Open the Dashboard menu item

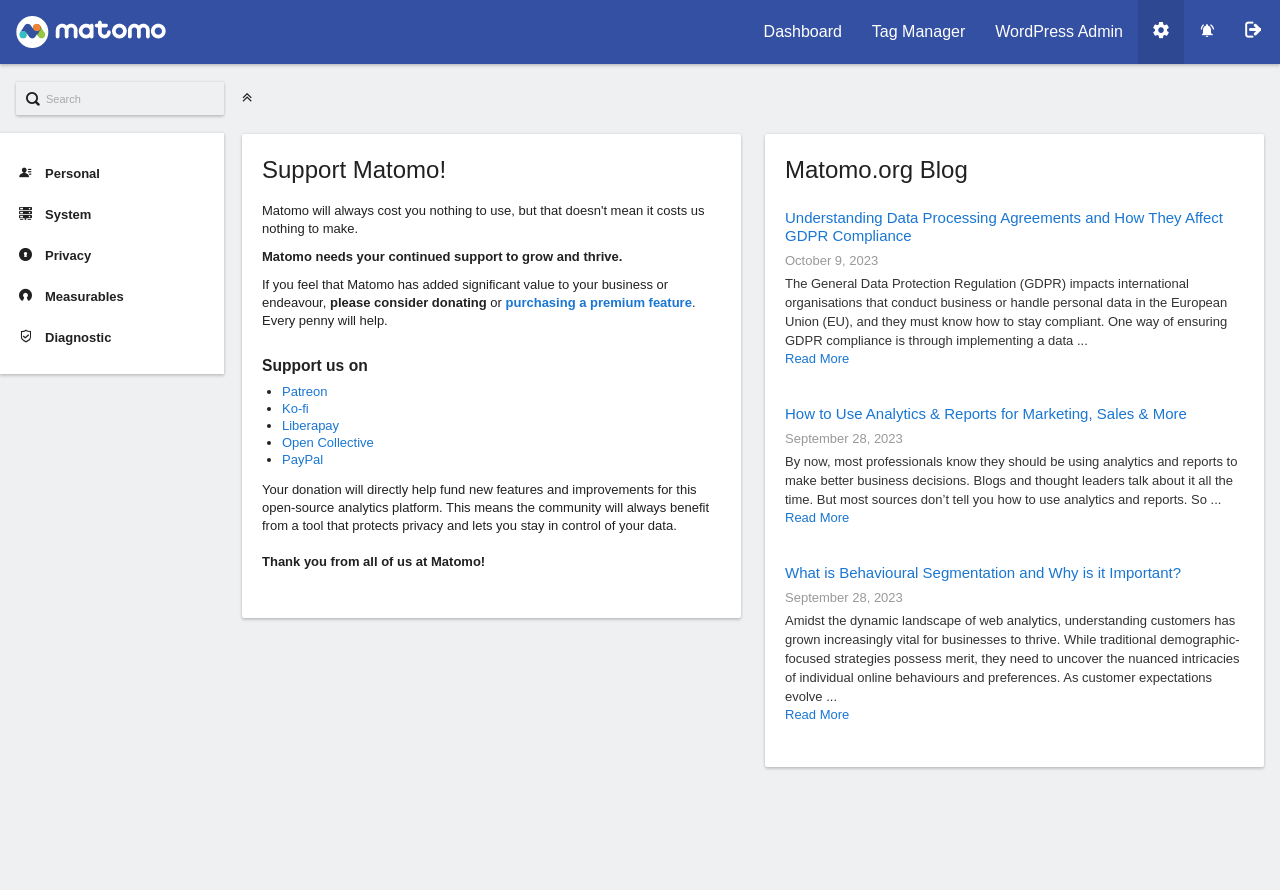(x=802, y=32)
